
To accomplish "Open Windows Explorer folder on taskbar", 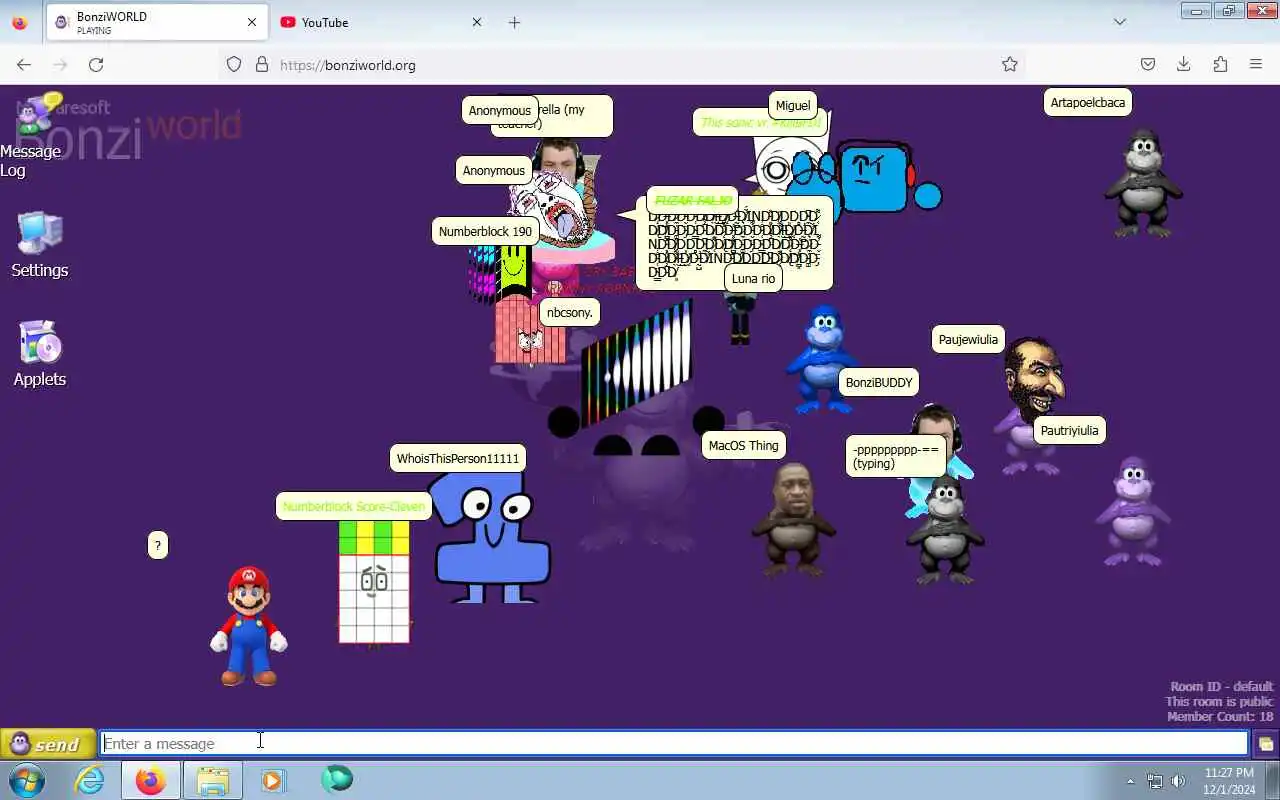I will pyautogui.click(x=212, y=780).
